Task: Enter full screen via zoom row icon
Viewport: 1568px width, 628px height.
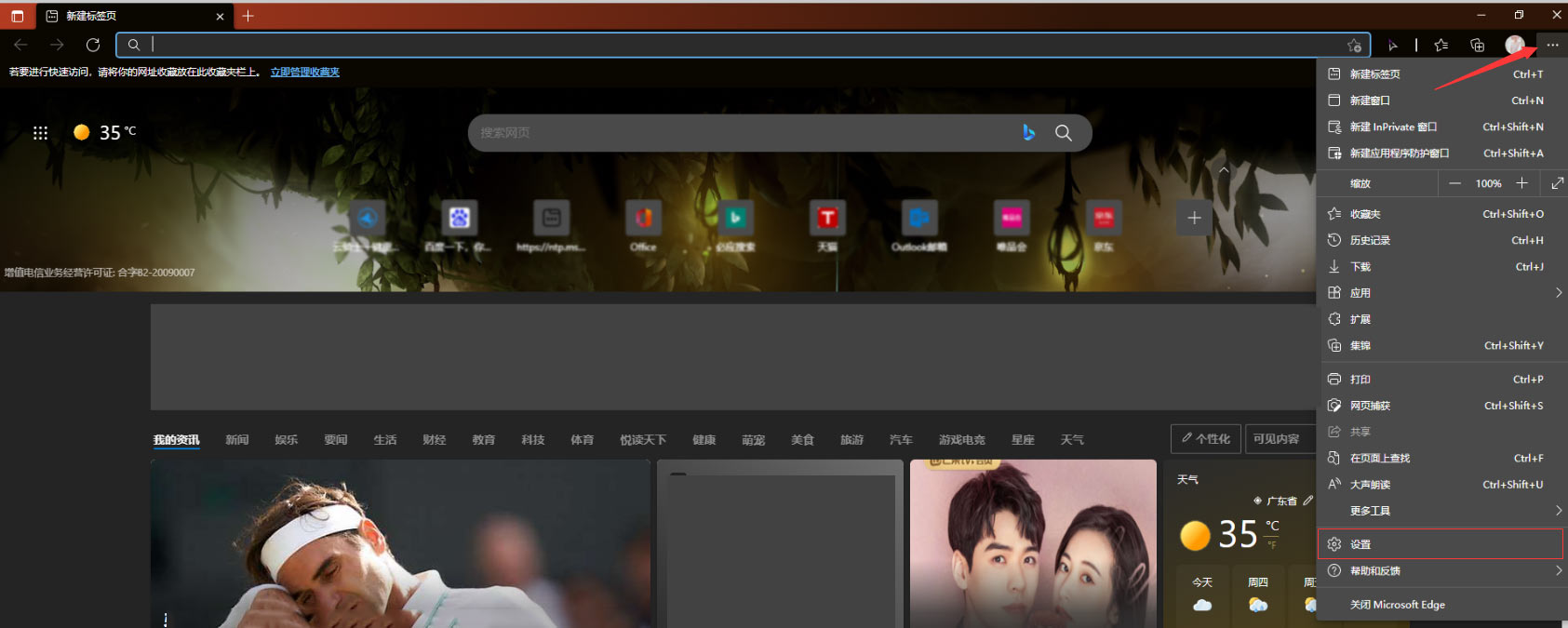Action: (1556, 183)
